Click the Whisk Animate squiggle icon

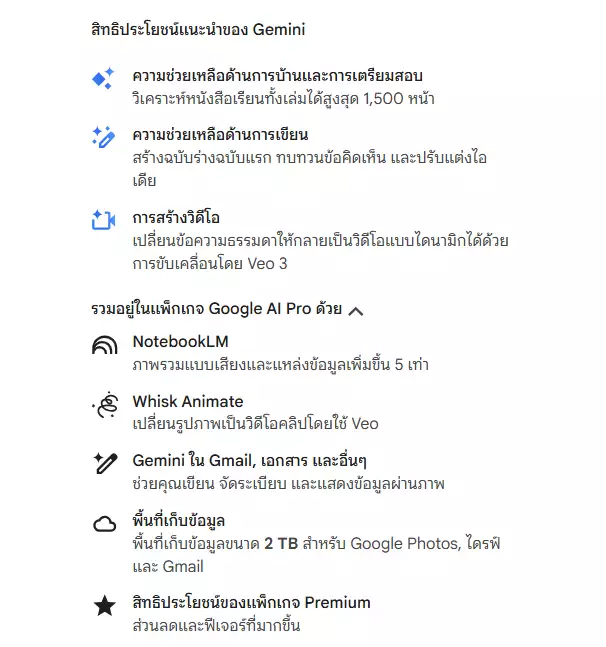104,404
